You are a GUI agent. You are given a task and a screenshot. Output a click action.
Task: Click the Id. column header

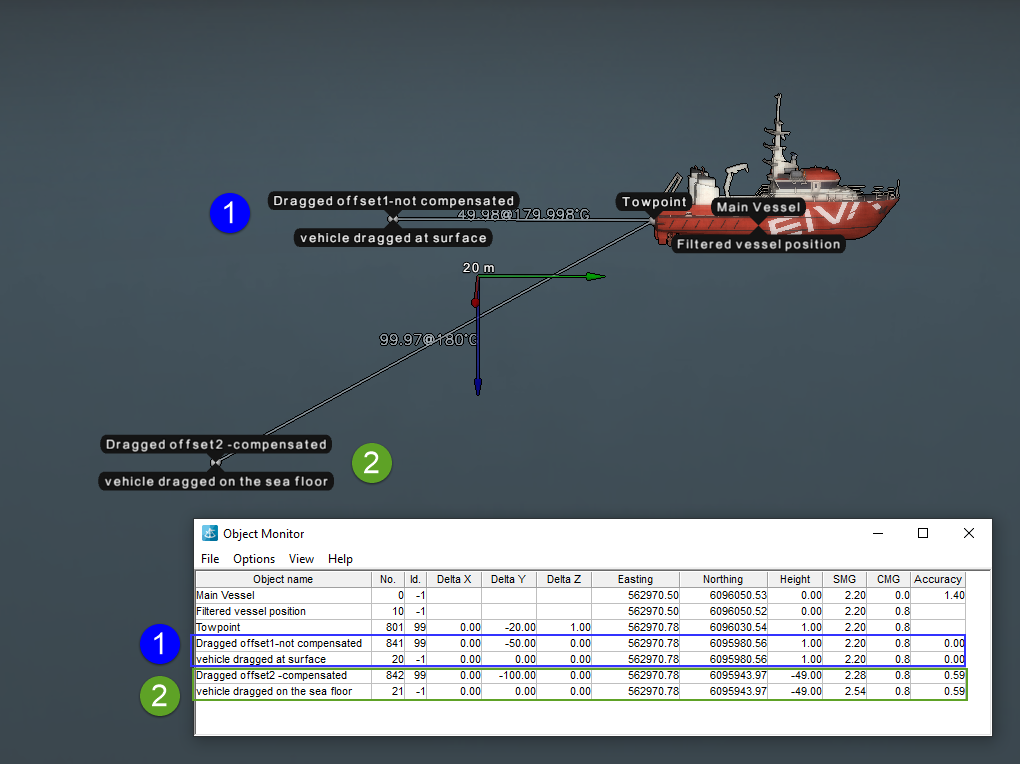[415, 579]
